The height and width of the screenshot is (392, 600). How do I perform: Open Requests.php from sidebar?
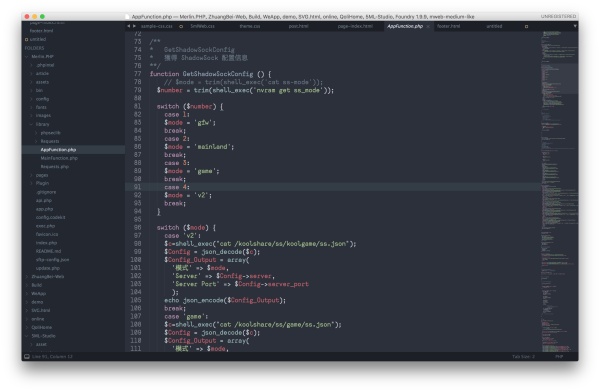[54, 167]
